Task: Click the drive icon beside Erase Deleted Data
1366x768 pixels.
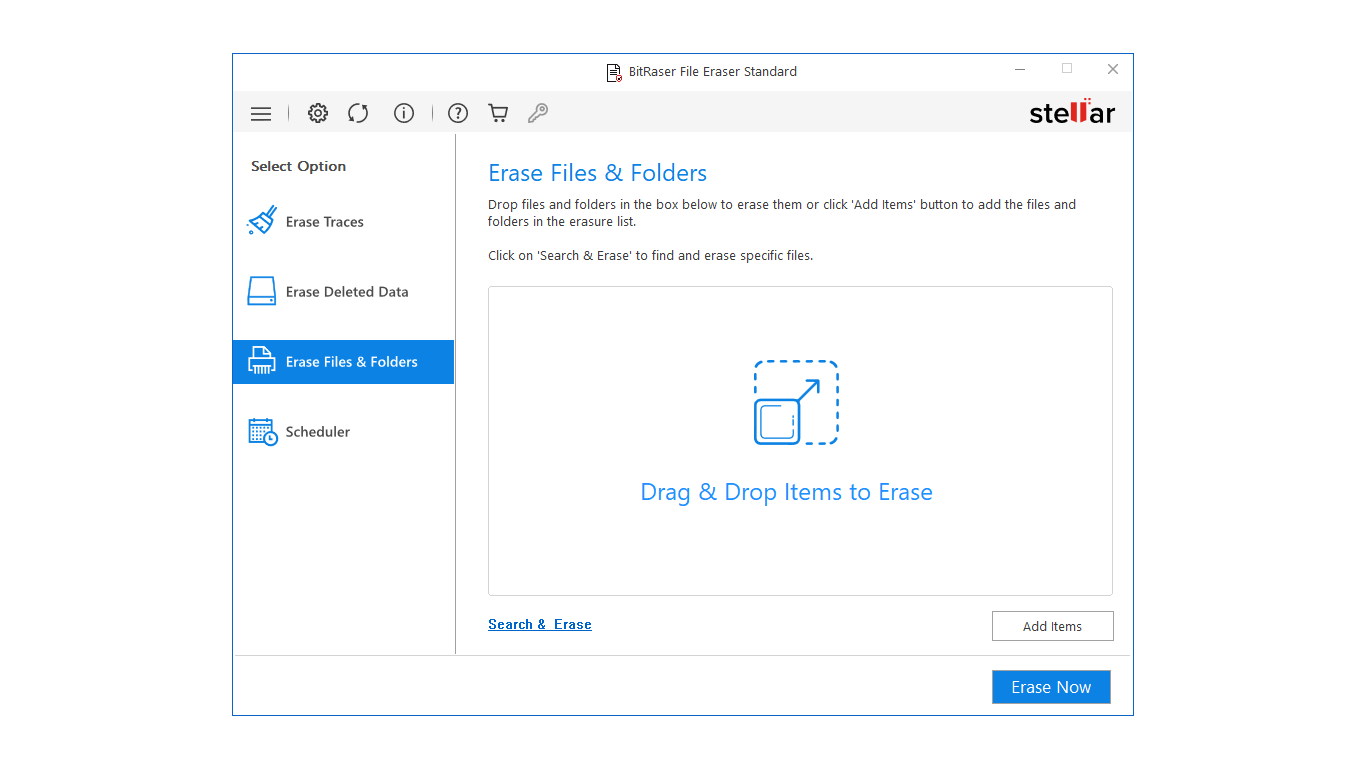Action: click(x=262, y=291)
